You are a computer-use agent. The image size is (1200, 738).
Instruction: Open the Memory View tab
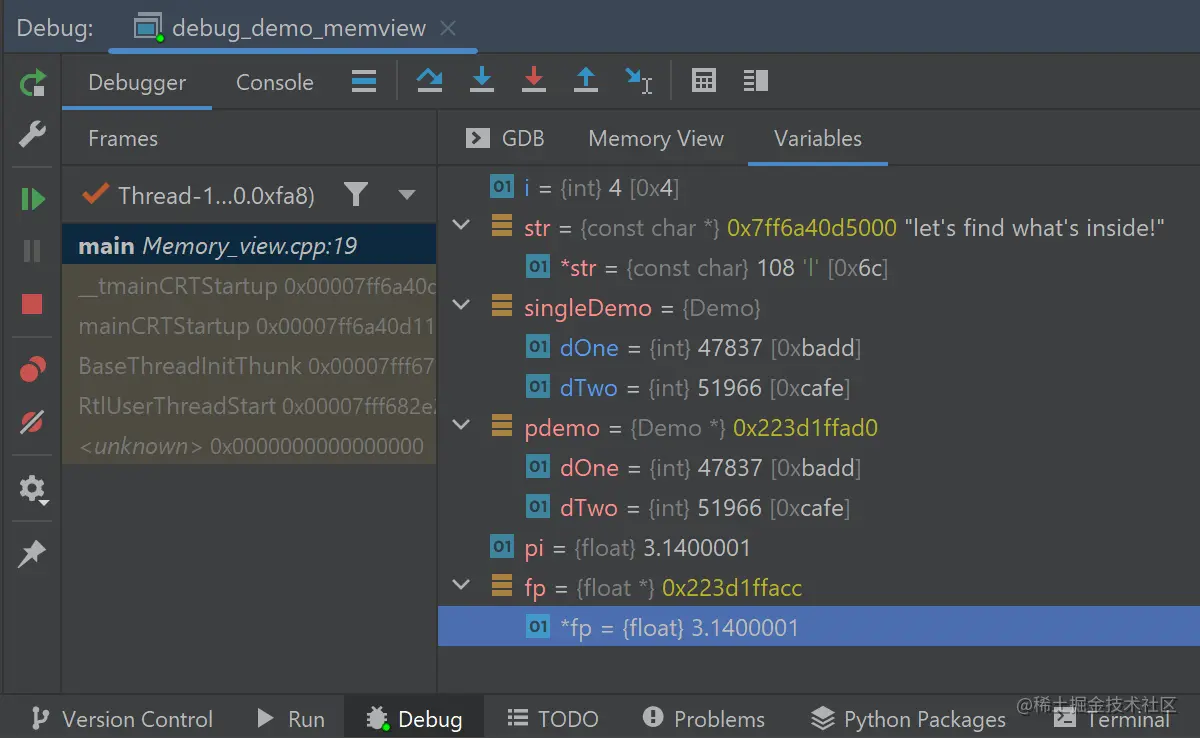click(x=656, y=139)
